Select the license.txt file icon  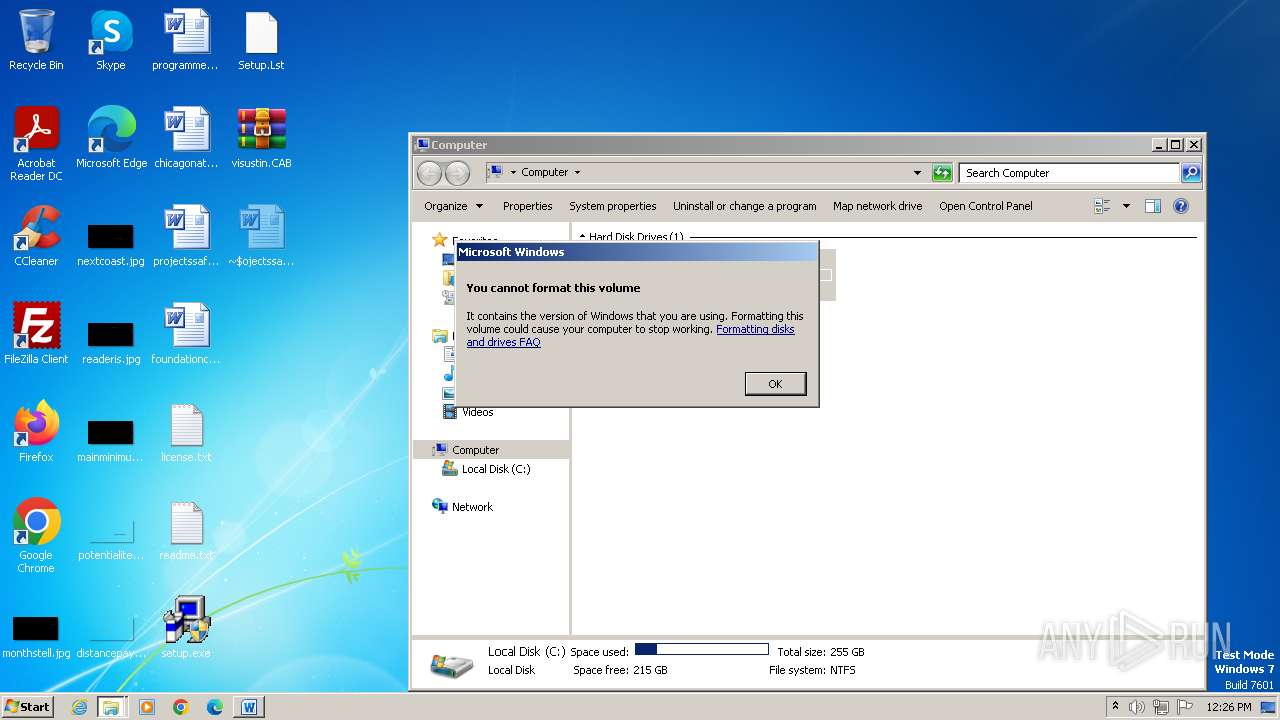[x=186, y=432]
